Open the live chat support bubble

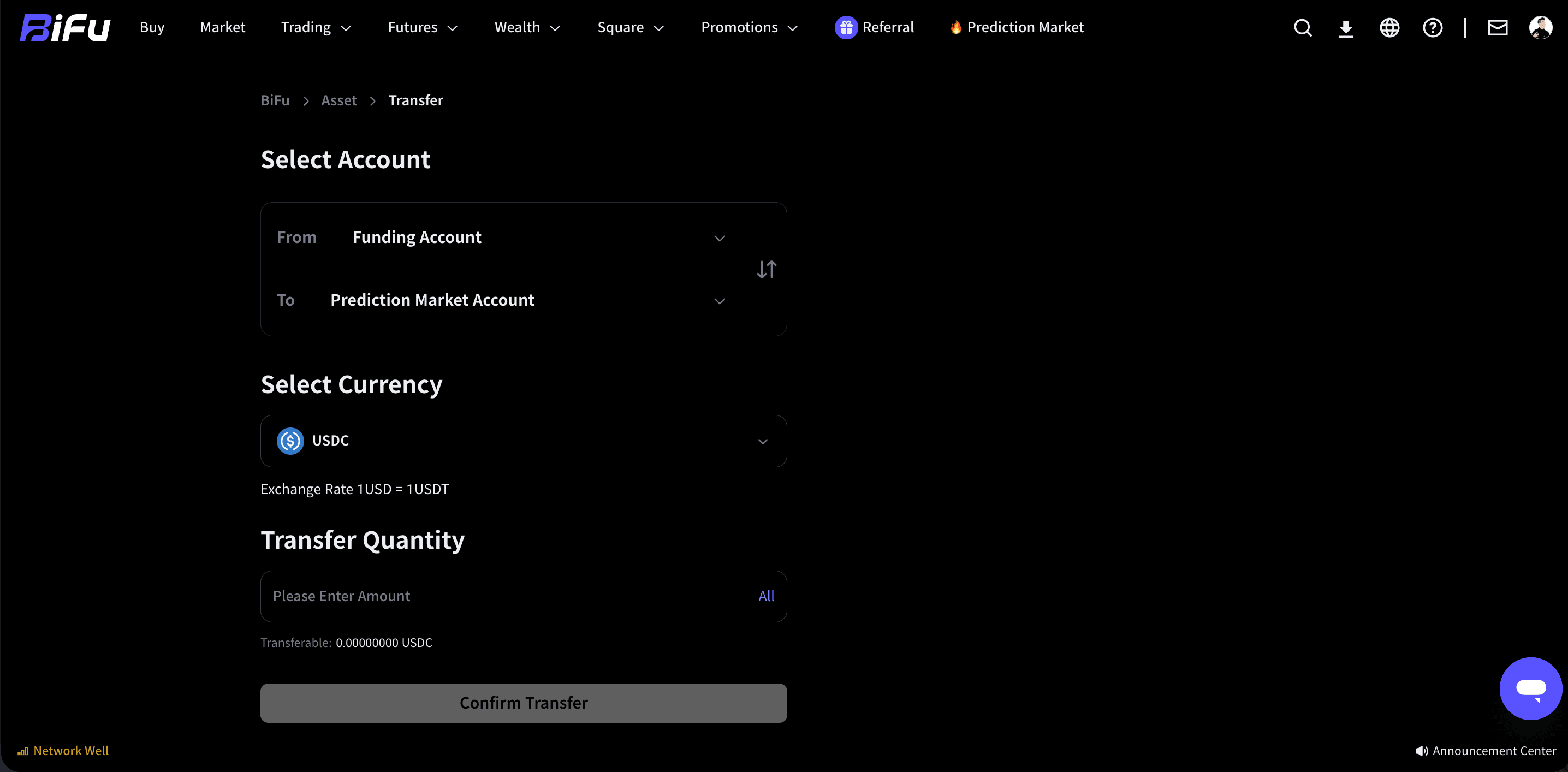click(1531, 688)
